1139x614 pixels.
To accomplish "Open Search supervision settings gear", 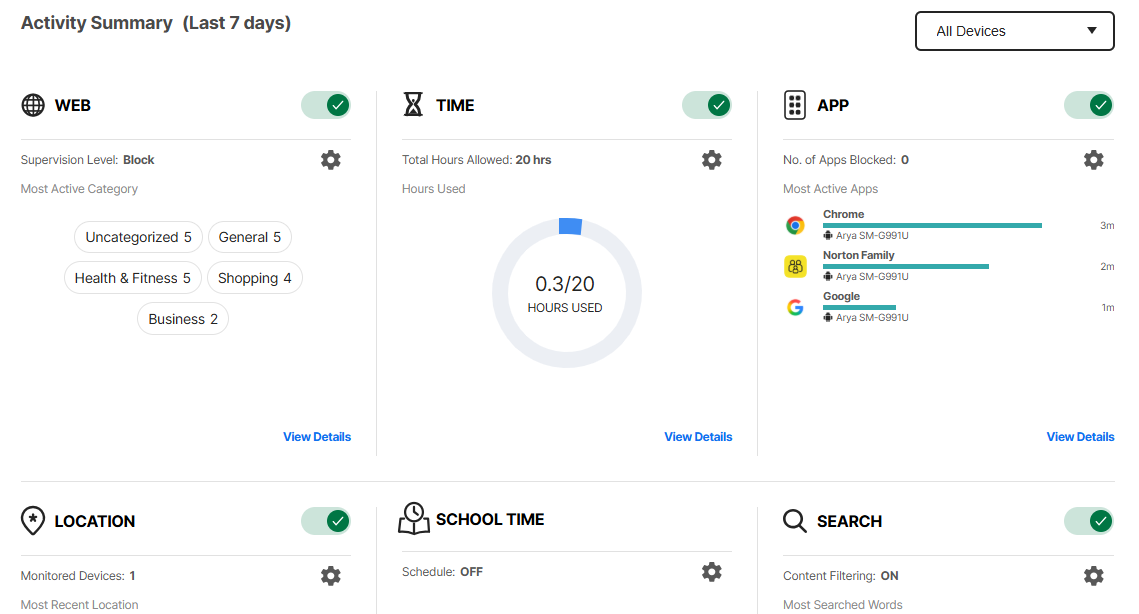I will pos(1094,576).
